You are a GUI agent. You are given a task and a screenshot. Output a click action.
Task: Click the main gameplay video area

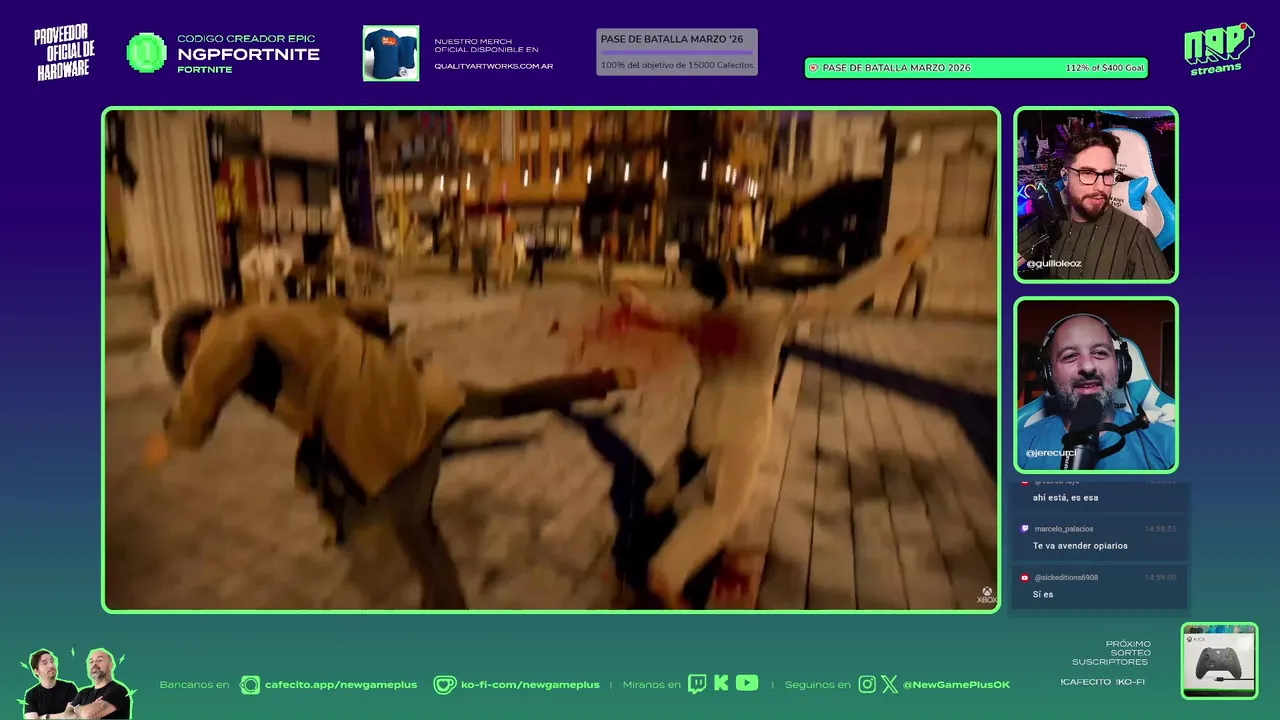pyautogui.click(x=551, y=359)
